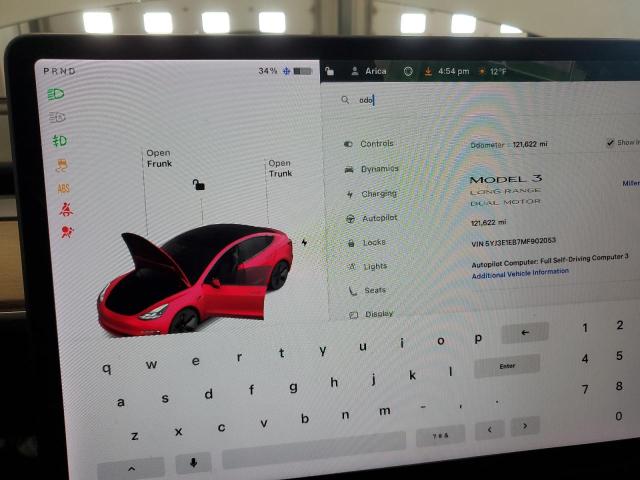Tap the letter m key
Screen dimensions: 640x480
click(384, 411)
